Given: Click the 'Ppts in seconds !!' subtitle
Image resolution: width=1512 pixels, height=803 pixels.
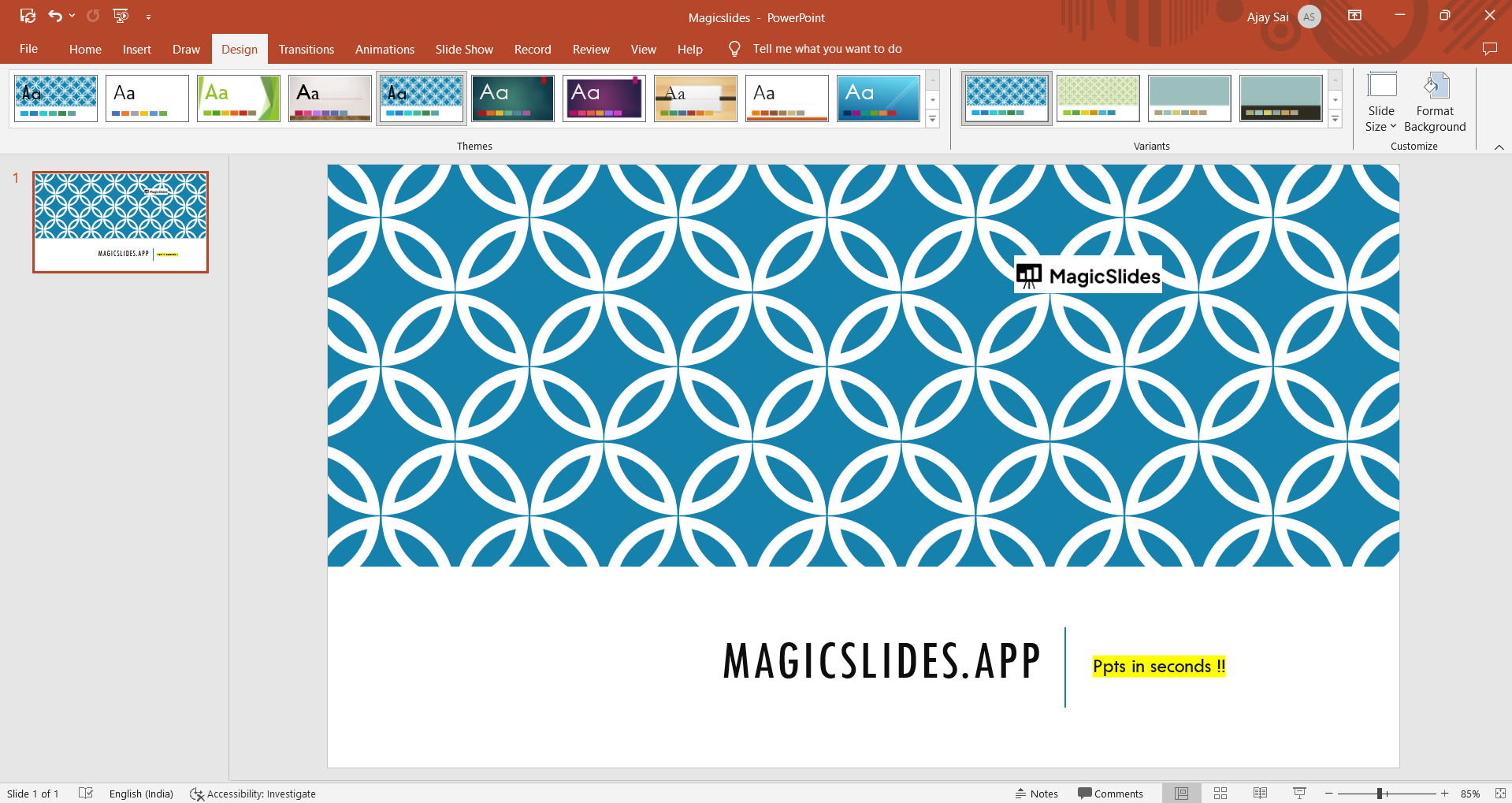Looking at the screenshot, I should pos(1159,667).
